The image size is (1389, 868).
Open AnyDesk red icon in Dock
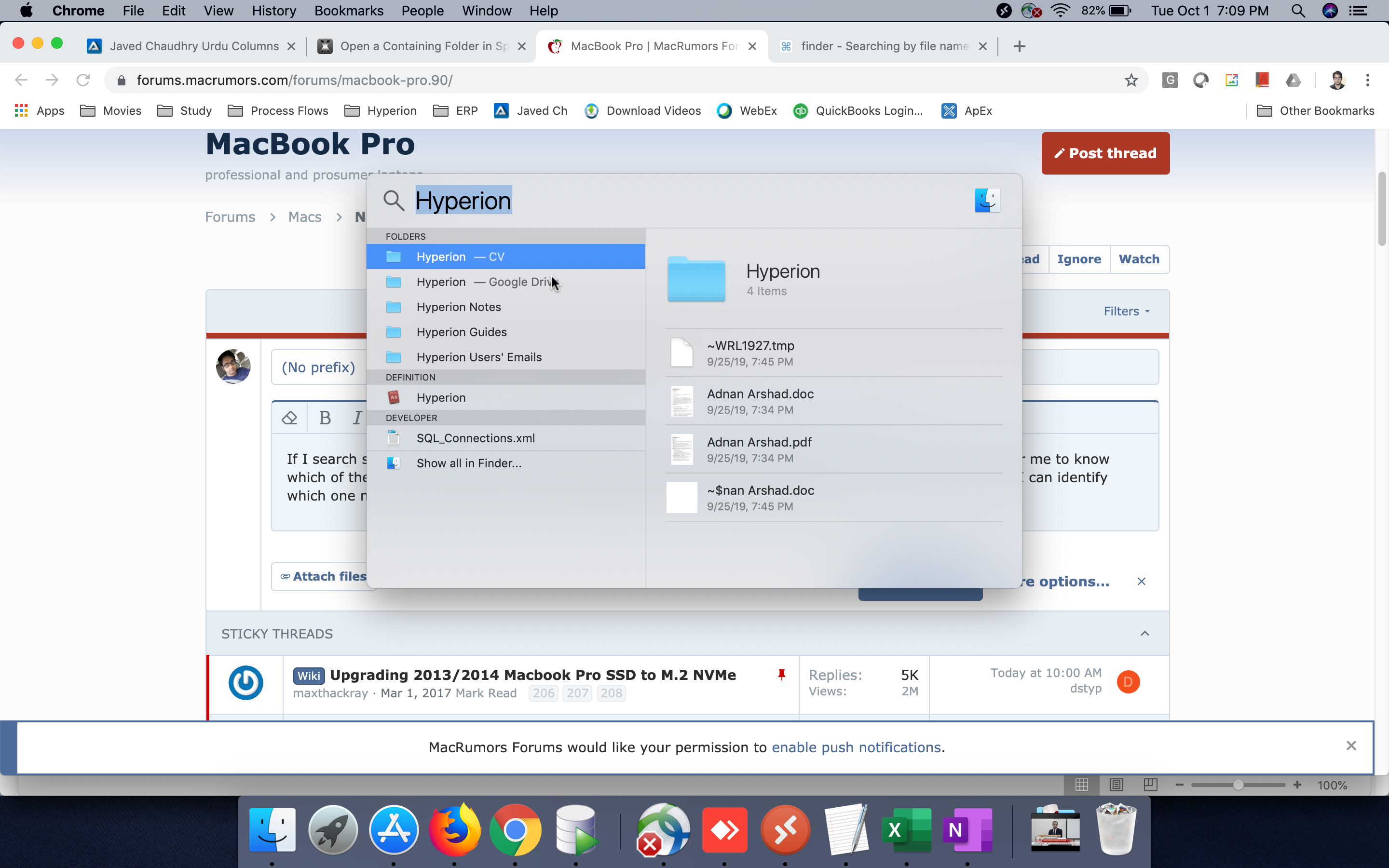[x=724, y=829]
